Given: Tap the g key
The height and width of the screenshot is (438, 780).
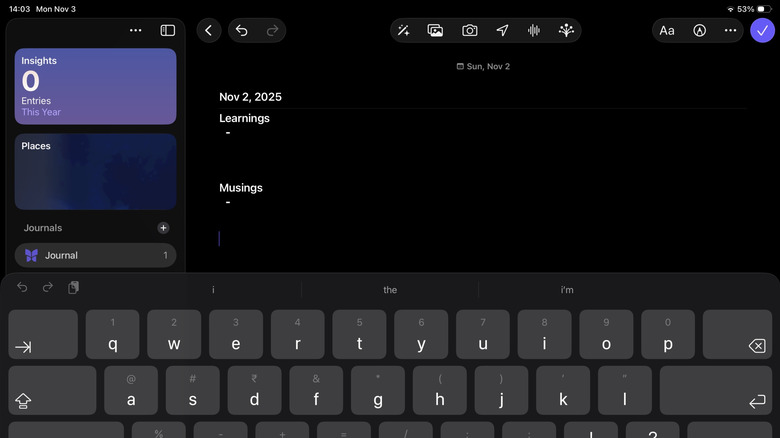Looking at the screenshot, I should [378, 390].
